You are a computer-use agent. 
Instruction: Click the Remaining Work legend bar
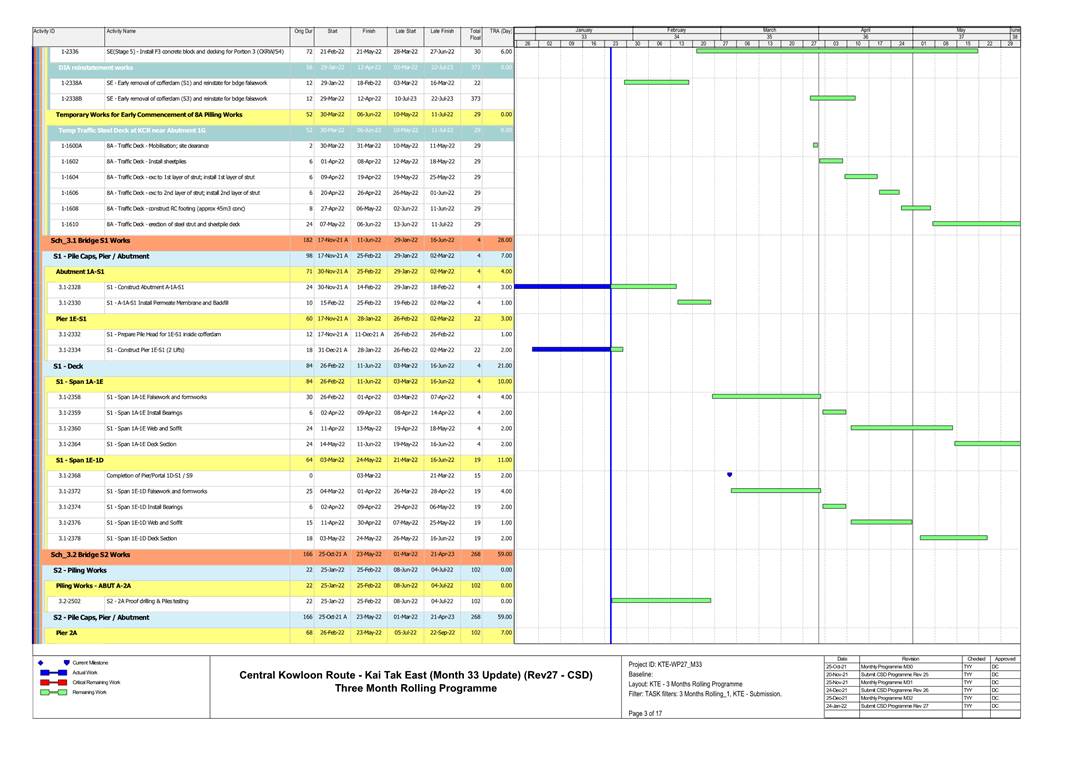click(x=53, y=692)
